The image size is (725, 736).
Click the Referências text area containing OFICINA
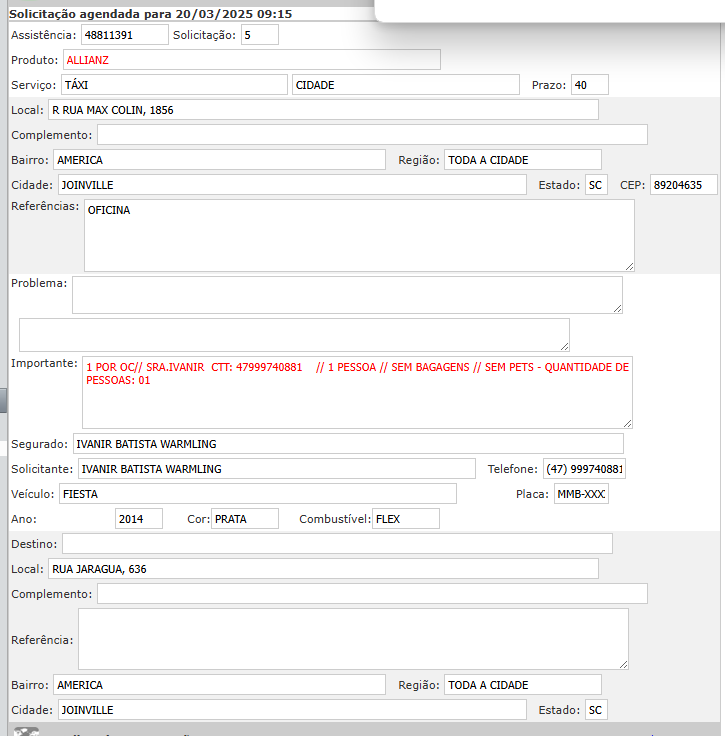358,235
